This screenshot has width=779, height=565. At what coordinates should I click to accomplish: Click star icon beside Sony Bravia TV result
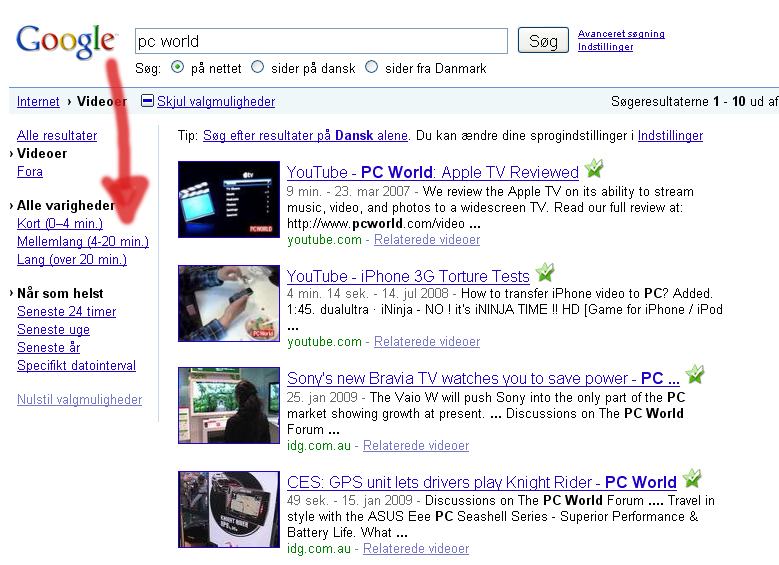695,375
